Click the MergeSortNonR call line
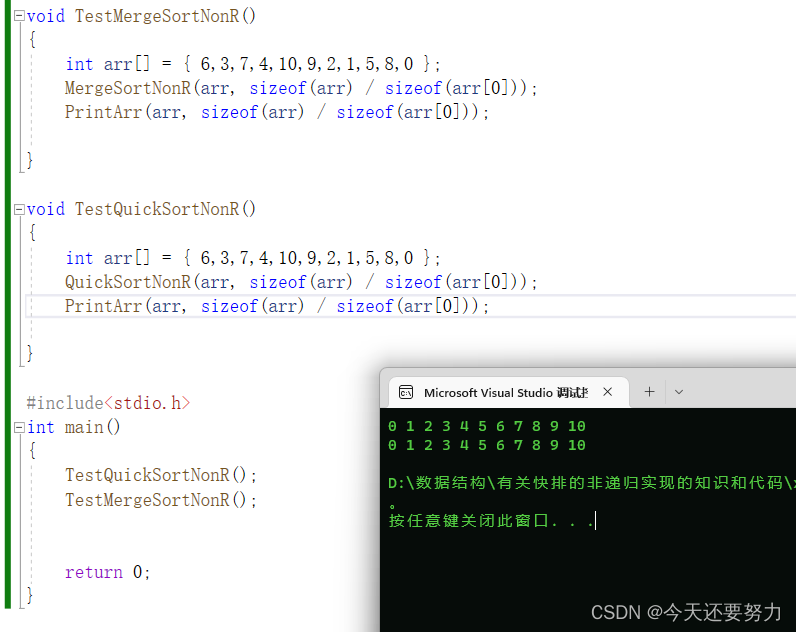The width and height of the screenshot is (796, 632). (x=301, y=88)
